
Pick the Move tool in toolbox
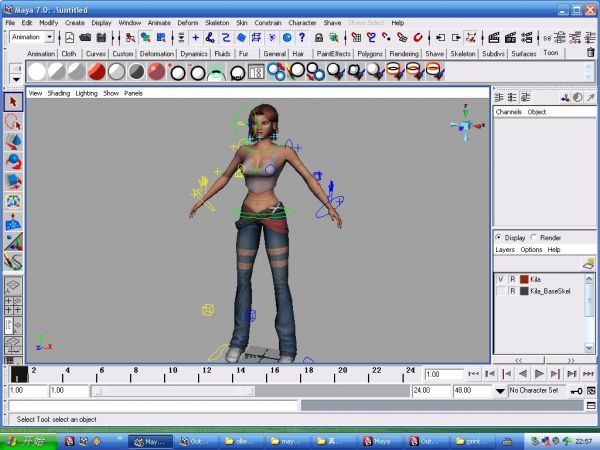click(x=13, y=142)
